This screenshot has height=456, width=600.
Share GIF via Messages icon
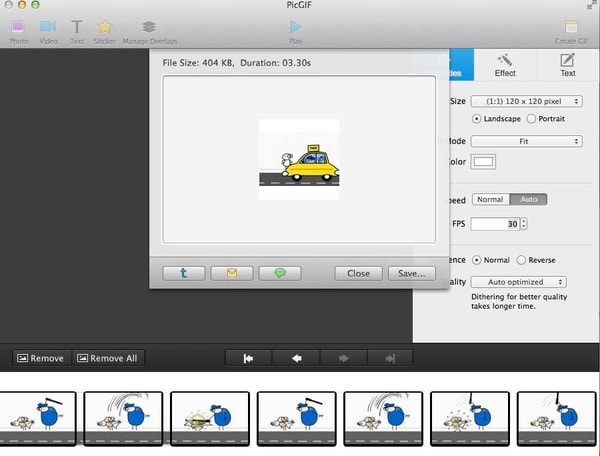click(x=280, y=273)
